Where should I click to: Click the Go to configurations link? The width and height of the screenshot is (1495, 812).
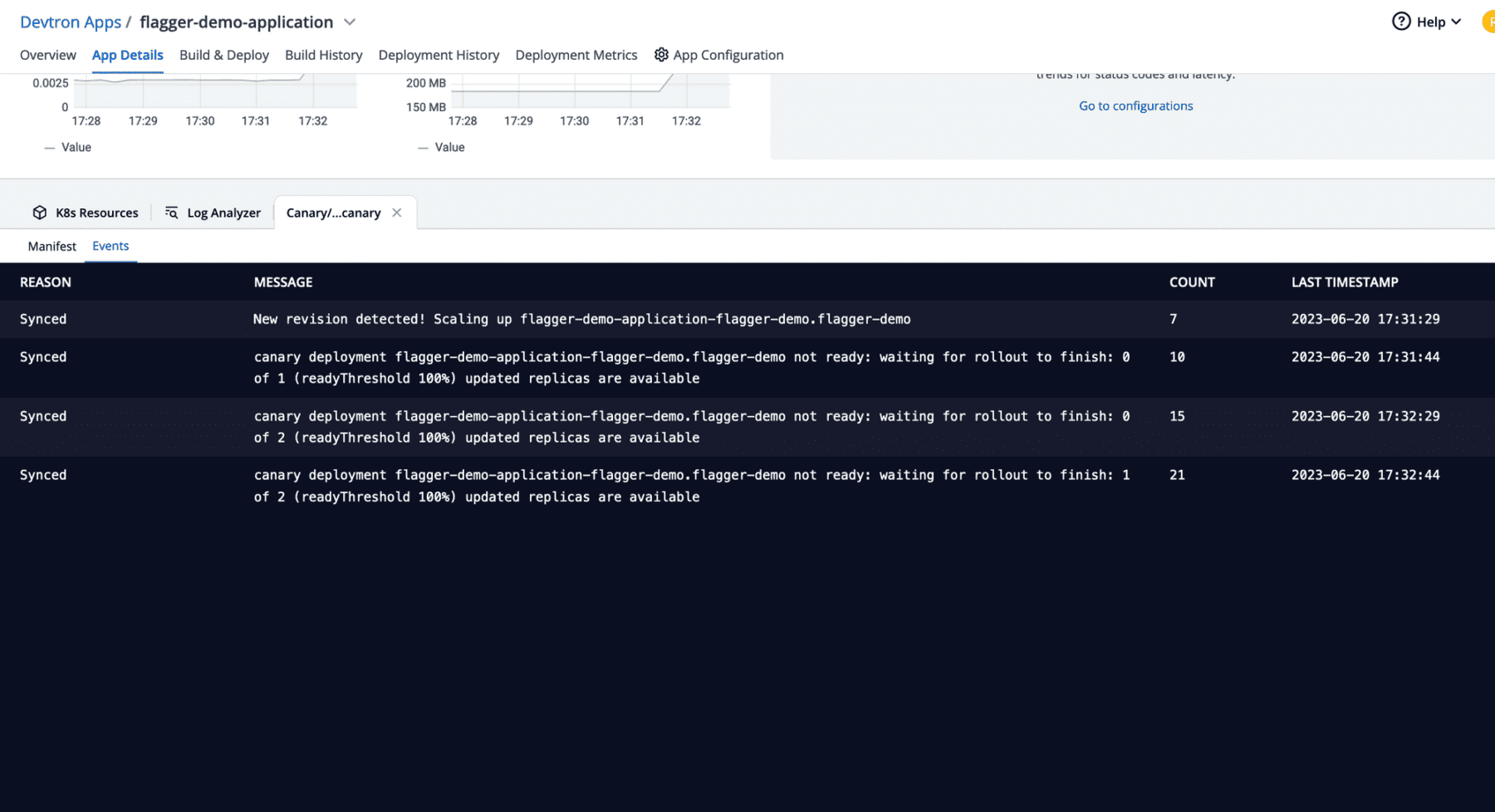coord(1135,105)
